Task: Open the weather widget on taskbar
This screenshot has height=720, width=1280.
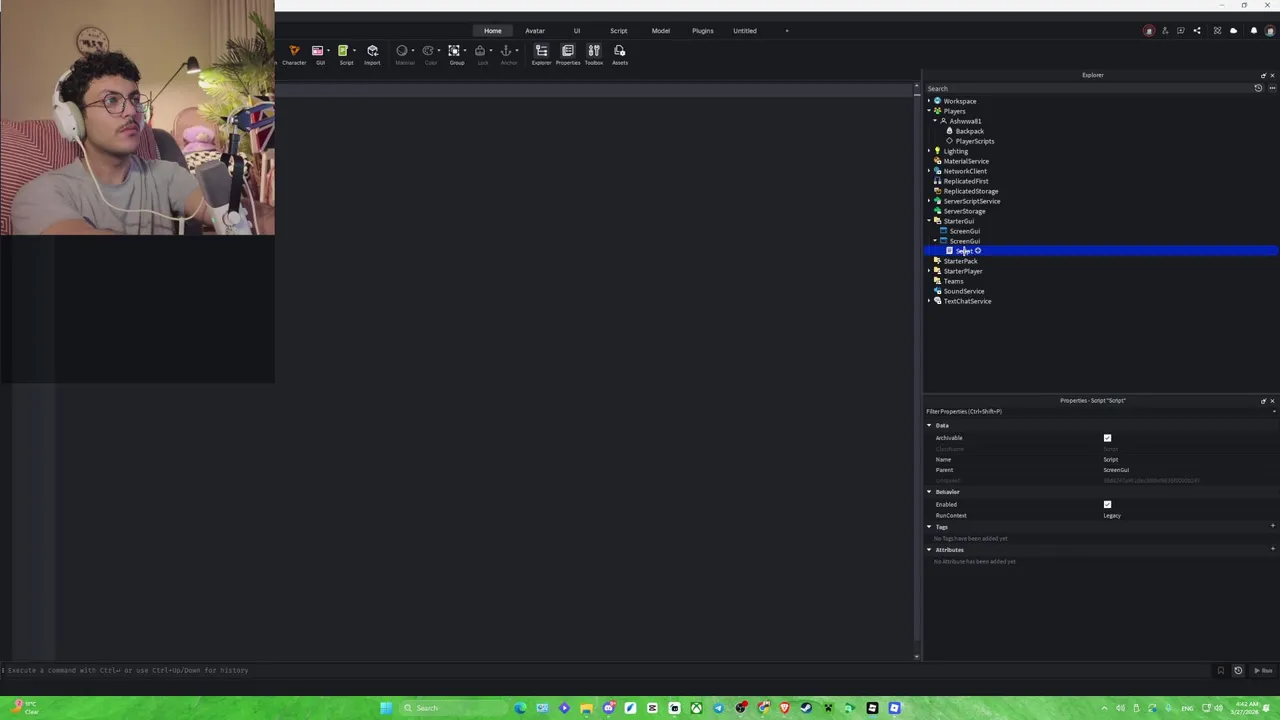Action: [x=27, y=708]
